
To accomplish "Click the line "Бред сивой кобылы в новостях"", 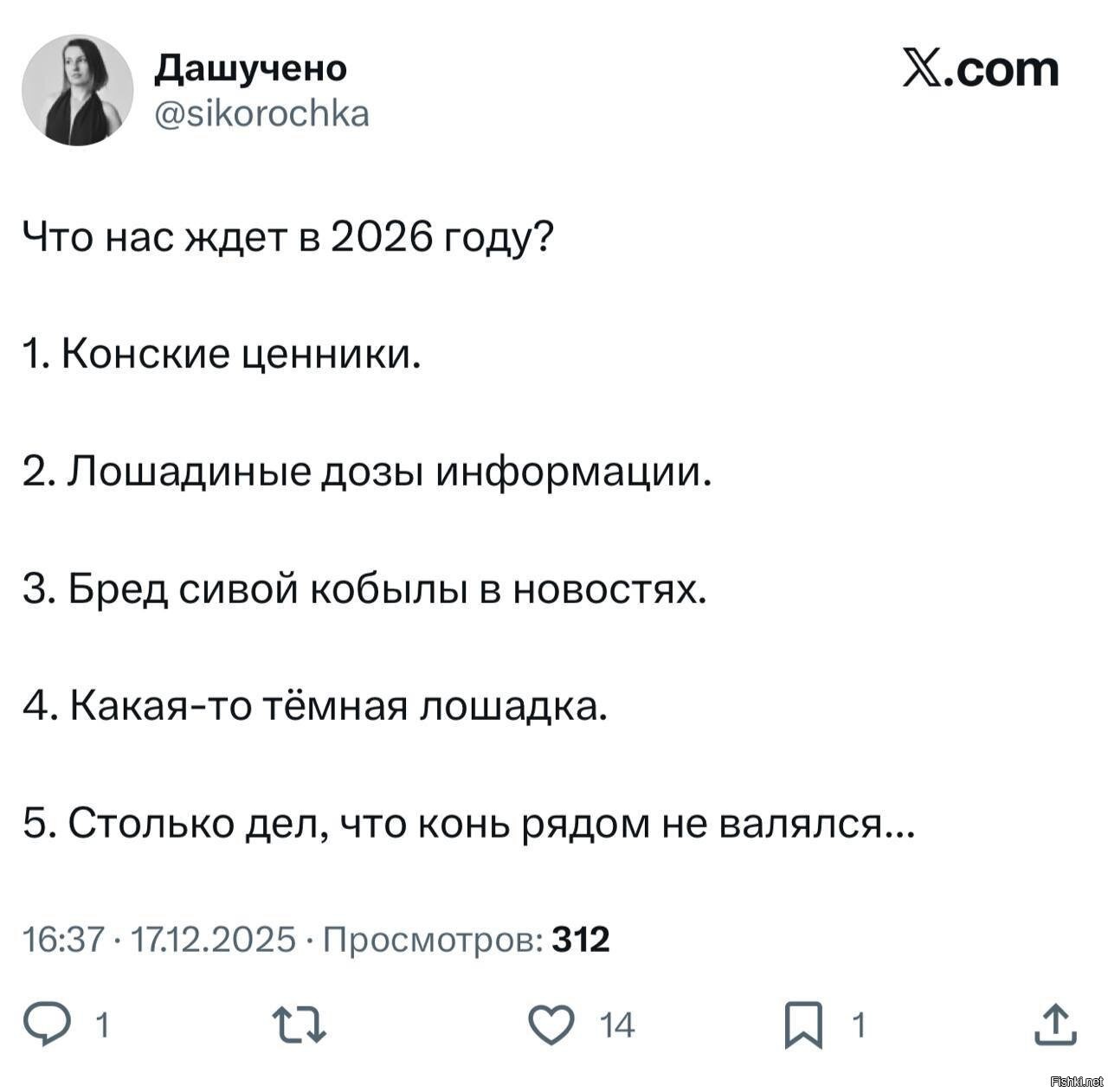I will 364,589.
